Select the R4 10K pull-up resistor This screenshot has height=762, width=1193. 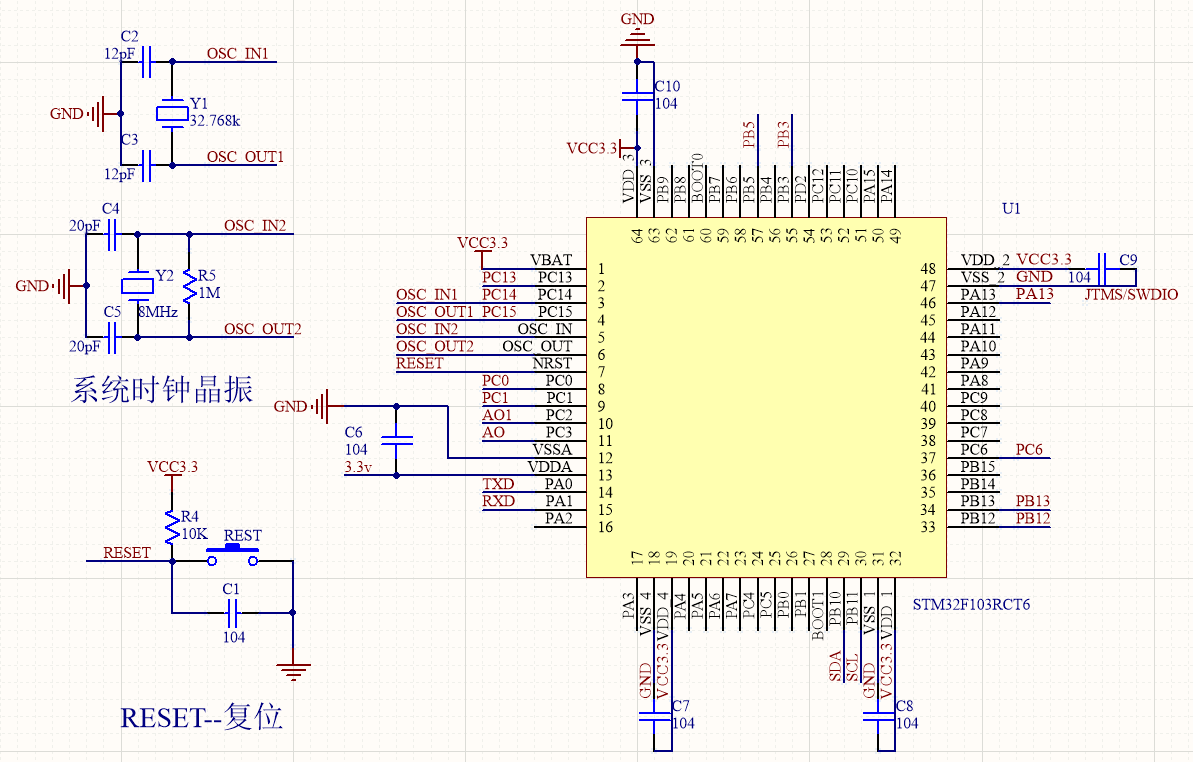(x=172, y=522)
